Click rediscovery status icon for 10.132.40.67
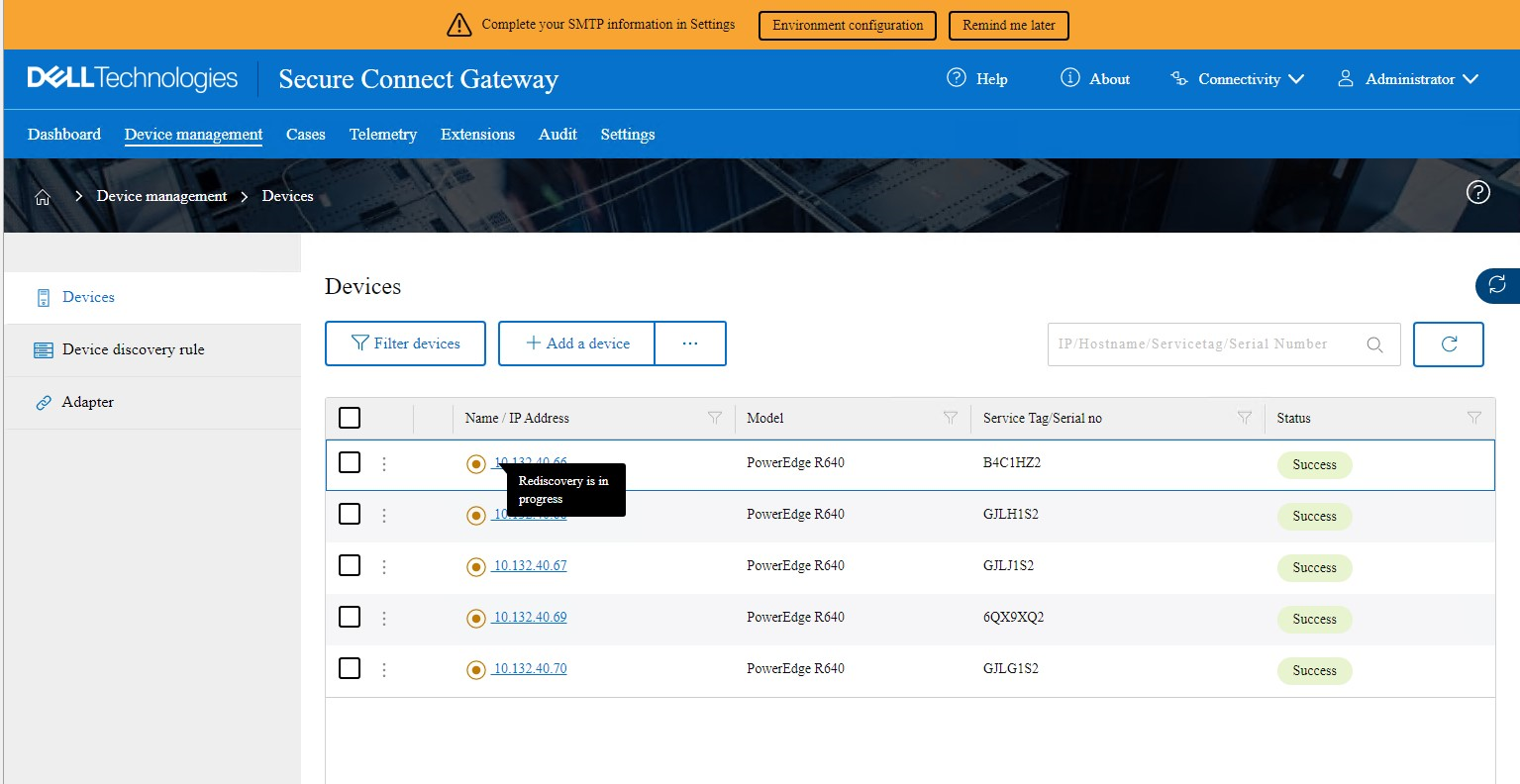 point(476,567)
